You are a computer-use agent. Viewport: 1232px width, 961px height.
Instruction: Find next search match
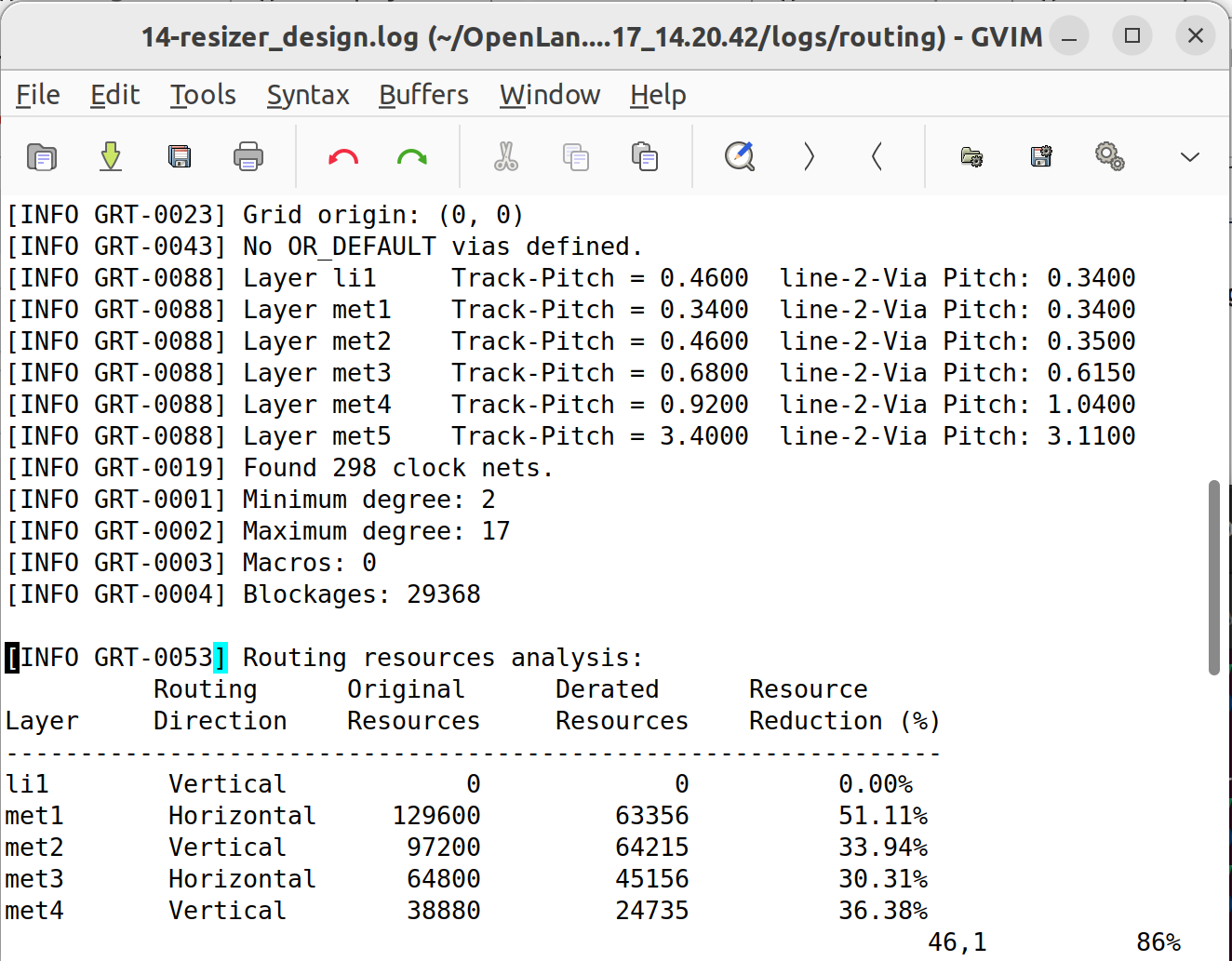pyautogui.click(x=808, y=156)
